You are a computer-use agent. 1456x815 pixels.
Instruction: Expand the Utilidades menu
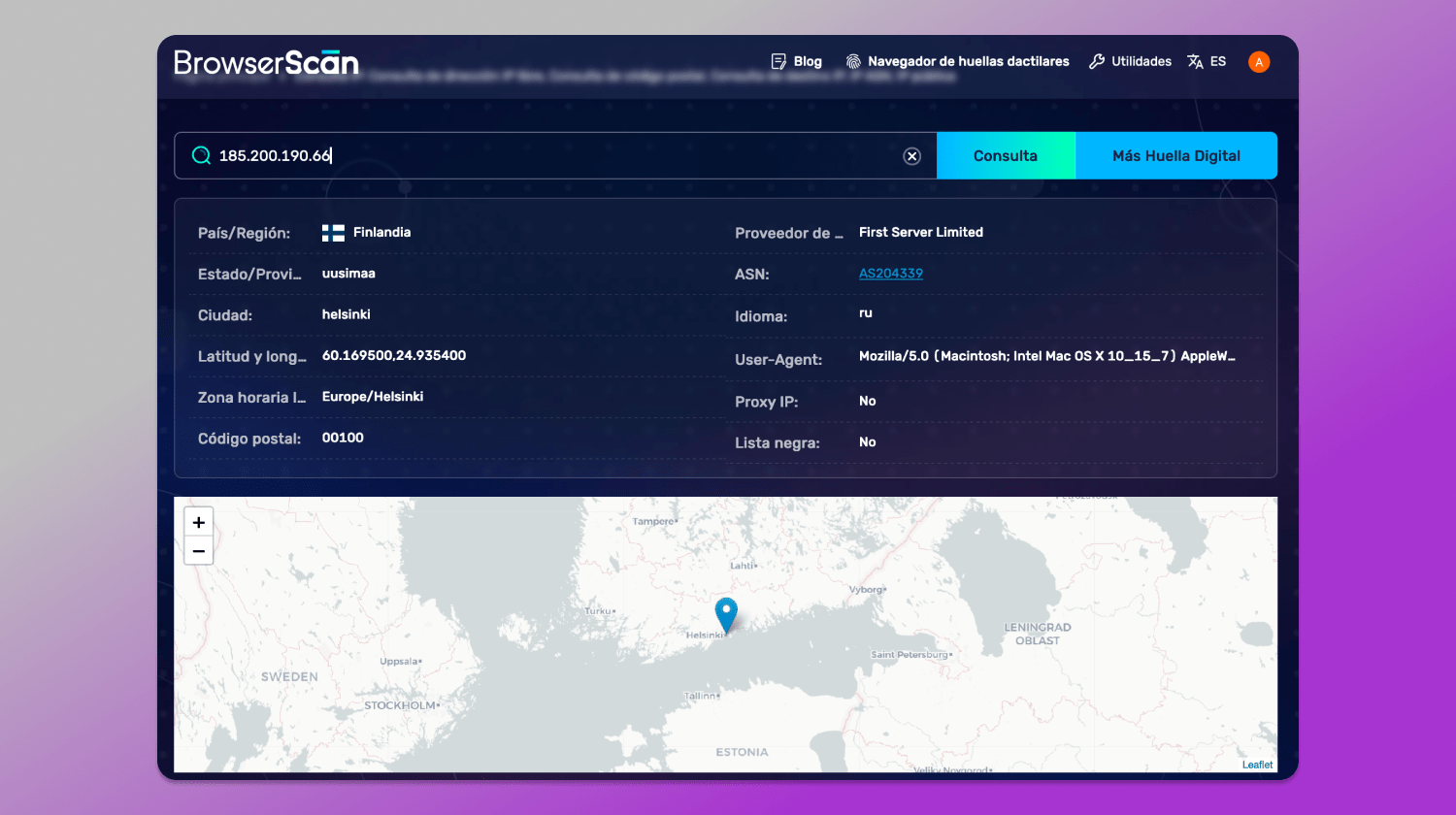point(1141,61)
